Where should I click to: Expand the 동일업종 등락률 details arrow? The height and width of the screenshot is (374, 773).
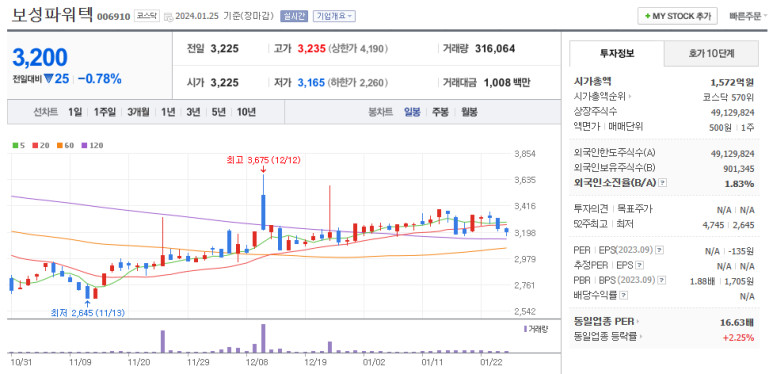(x=642, y=338)
